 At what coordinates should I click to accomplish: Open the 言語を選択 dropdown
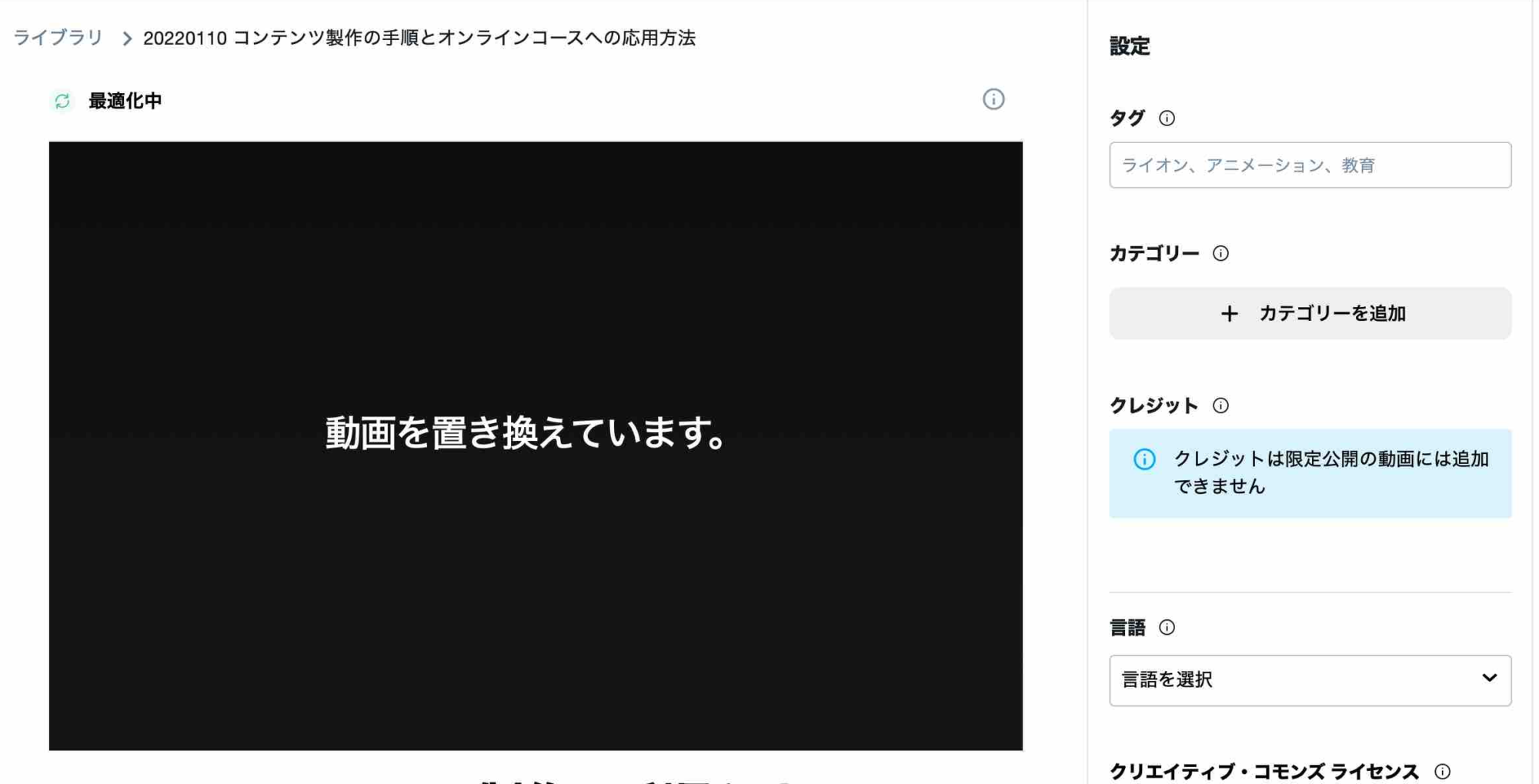1310,680
